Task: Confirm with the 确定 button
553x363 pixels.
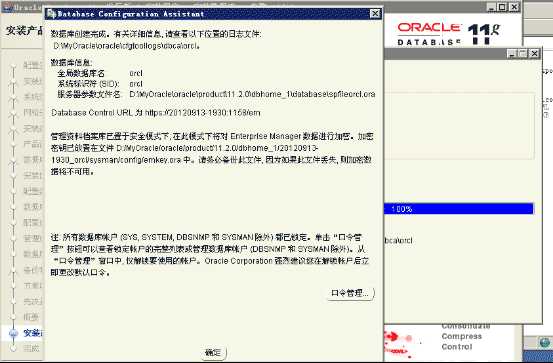Action: pos(213,352)
